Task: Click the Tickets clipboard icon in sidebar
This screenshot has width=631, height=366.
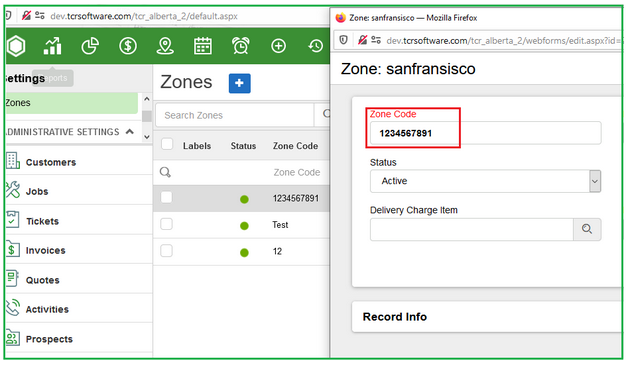Action: click(x=12, y=220)
